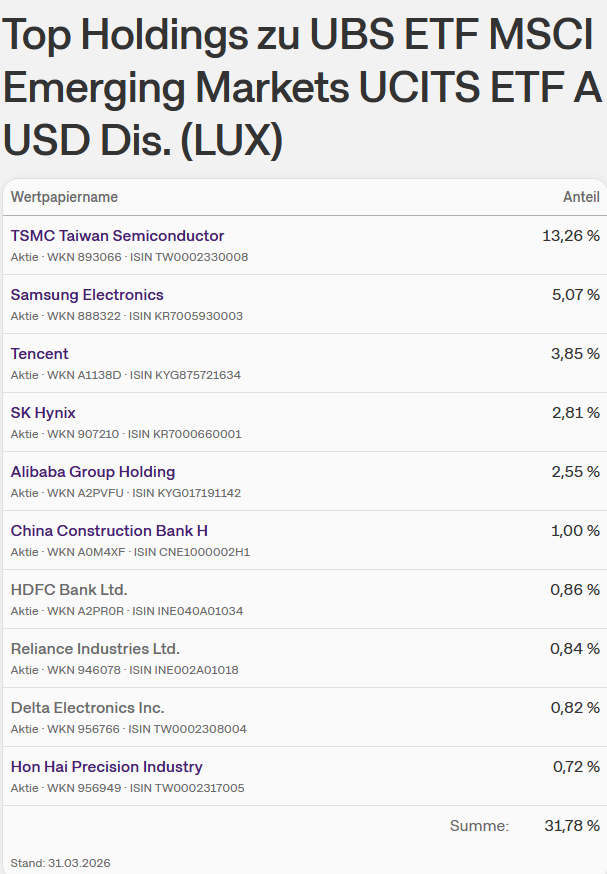Click the 3,85 % share value
Image resolution: width=607 pixels, height=874 pixels.
[575, 354]
